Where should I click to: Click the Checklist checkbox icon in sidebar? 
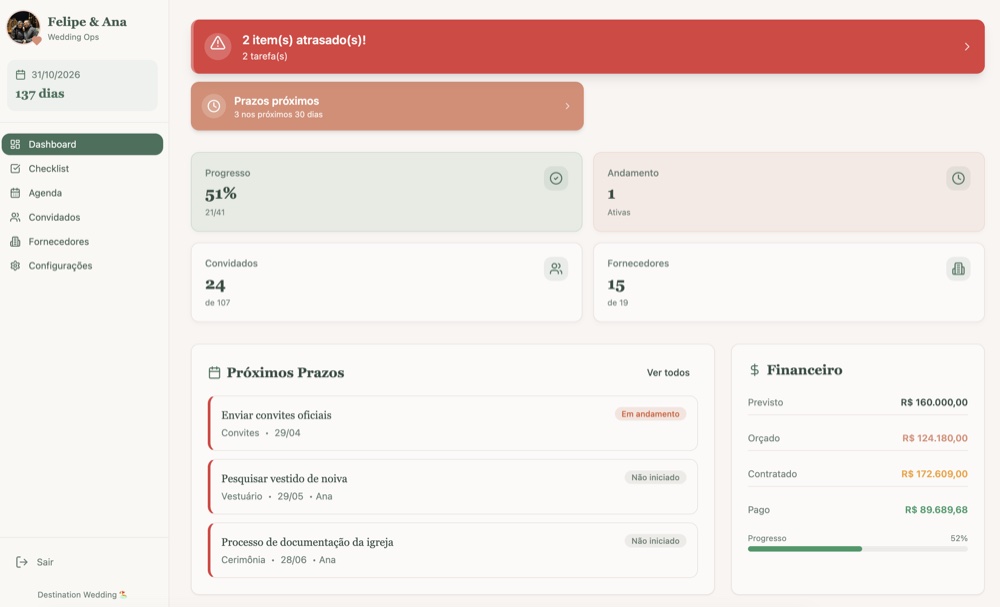point(15,169)
